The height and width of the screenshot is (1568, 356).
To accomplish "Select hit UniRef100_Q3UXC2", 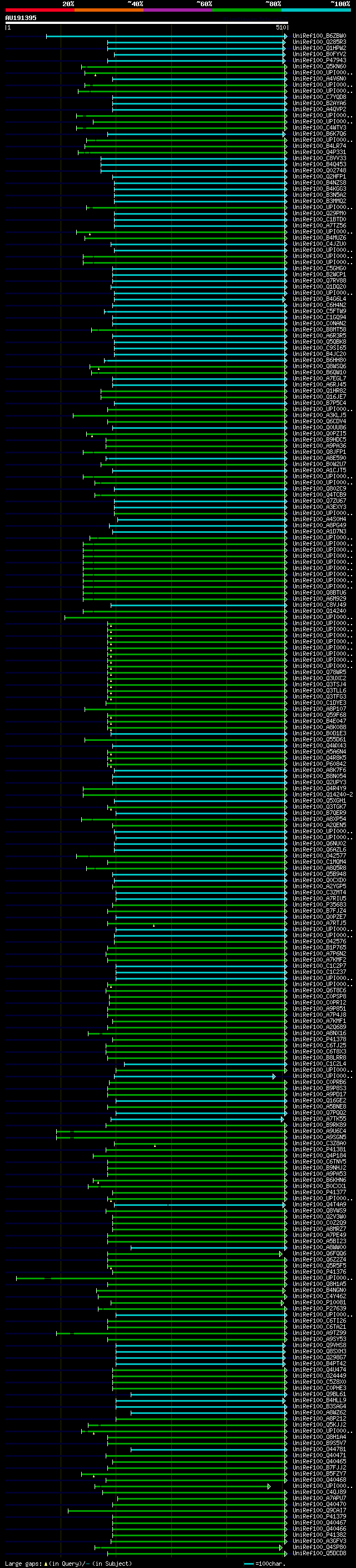I will [319, 678].
